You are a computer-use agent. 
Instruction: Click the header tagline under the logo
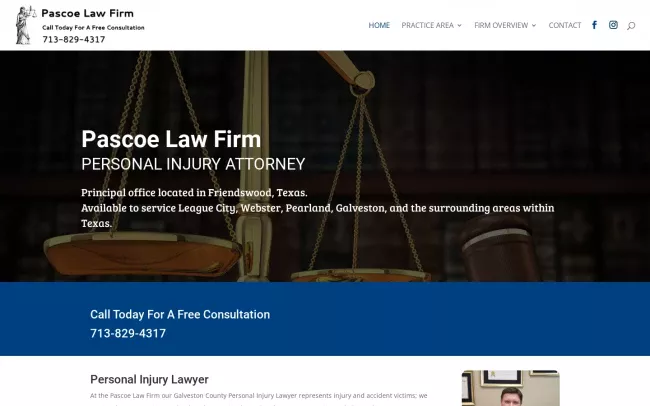(93, 28)
